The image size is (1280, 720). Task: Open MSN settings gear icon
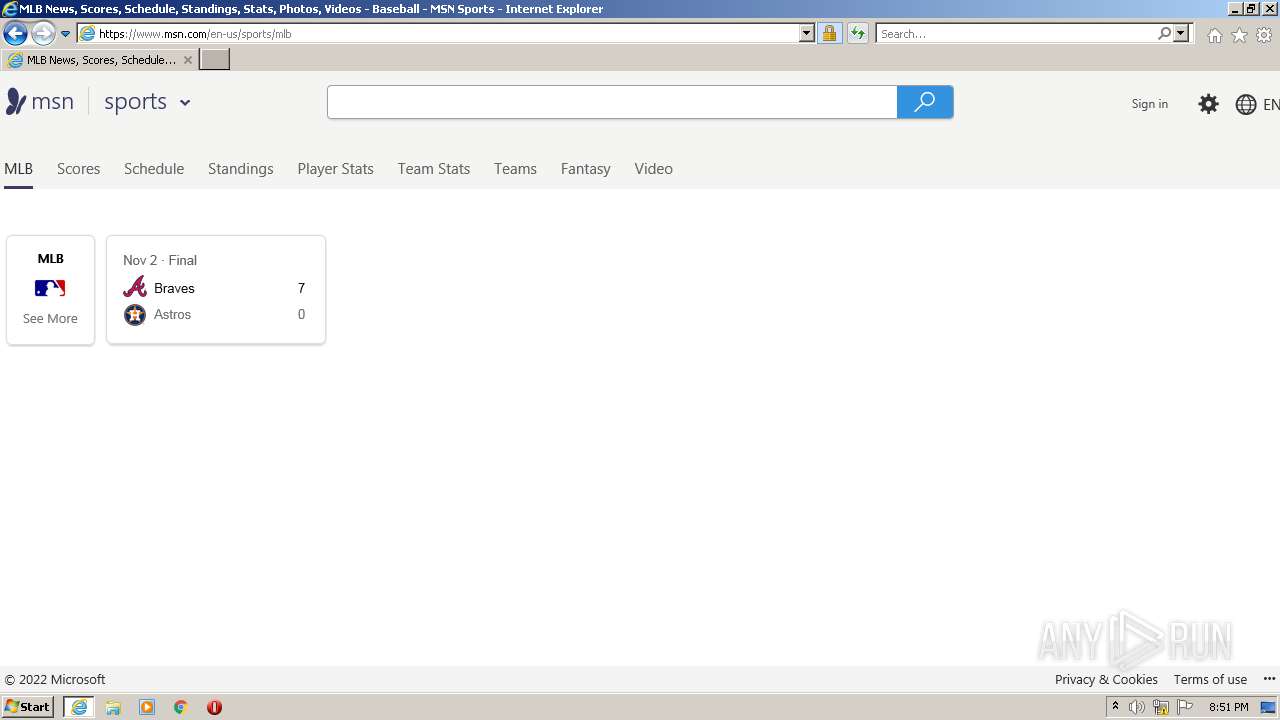(x=1208, y=104)
